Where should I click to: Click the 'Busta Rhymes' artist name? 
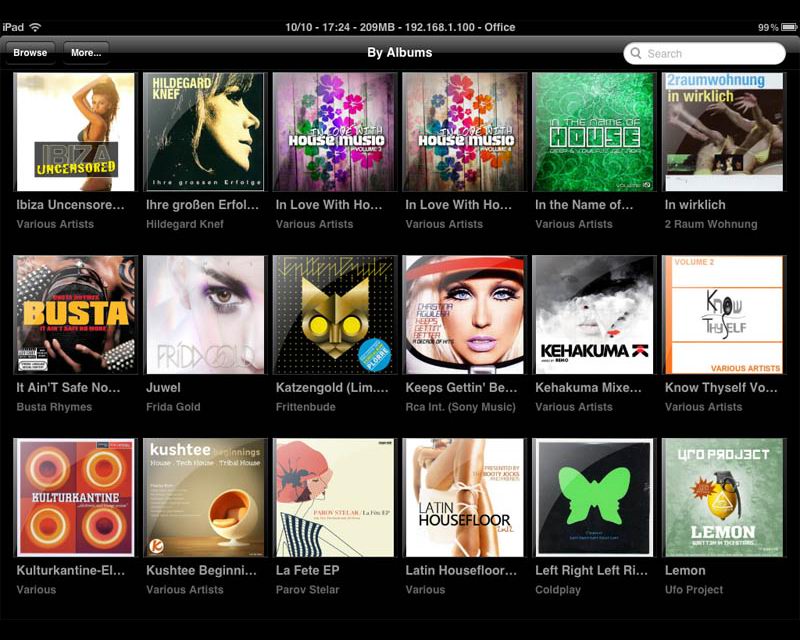(54, 407)
